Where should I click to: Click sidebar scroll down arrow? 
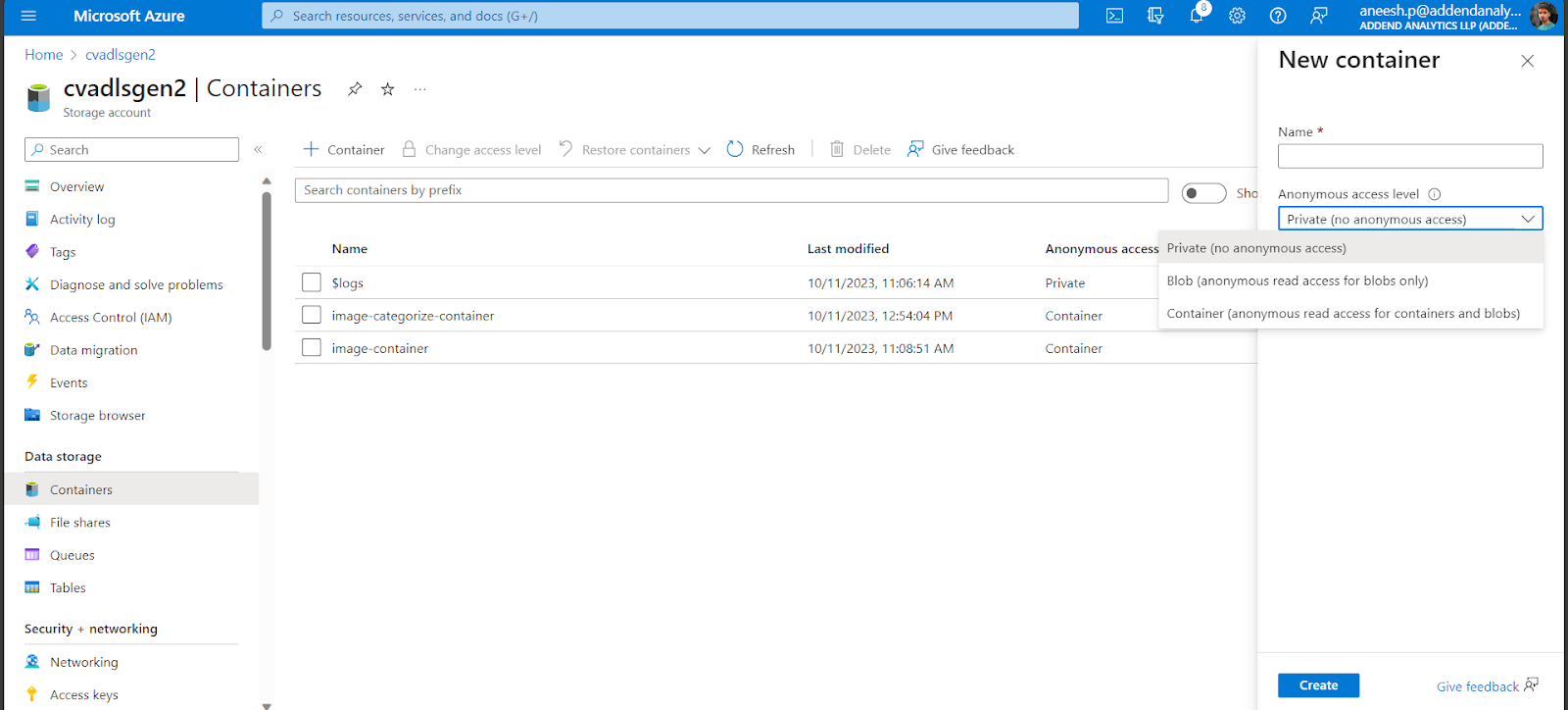click(x=266, y=705)
